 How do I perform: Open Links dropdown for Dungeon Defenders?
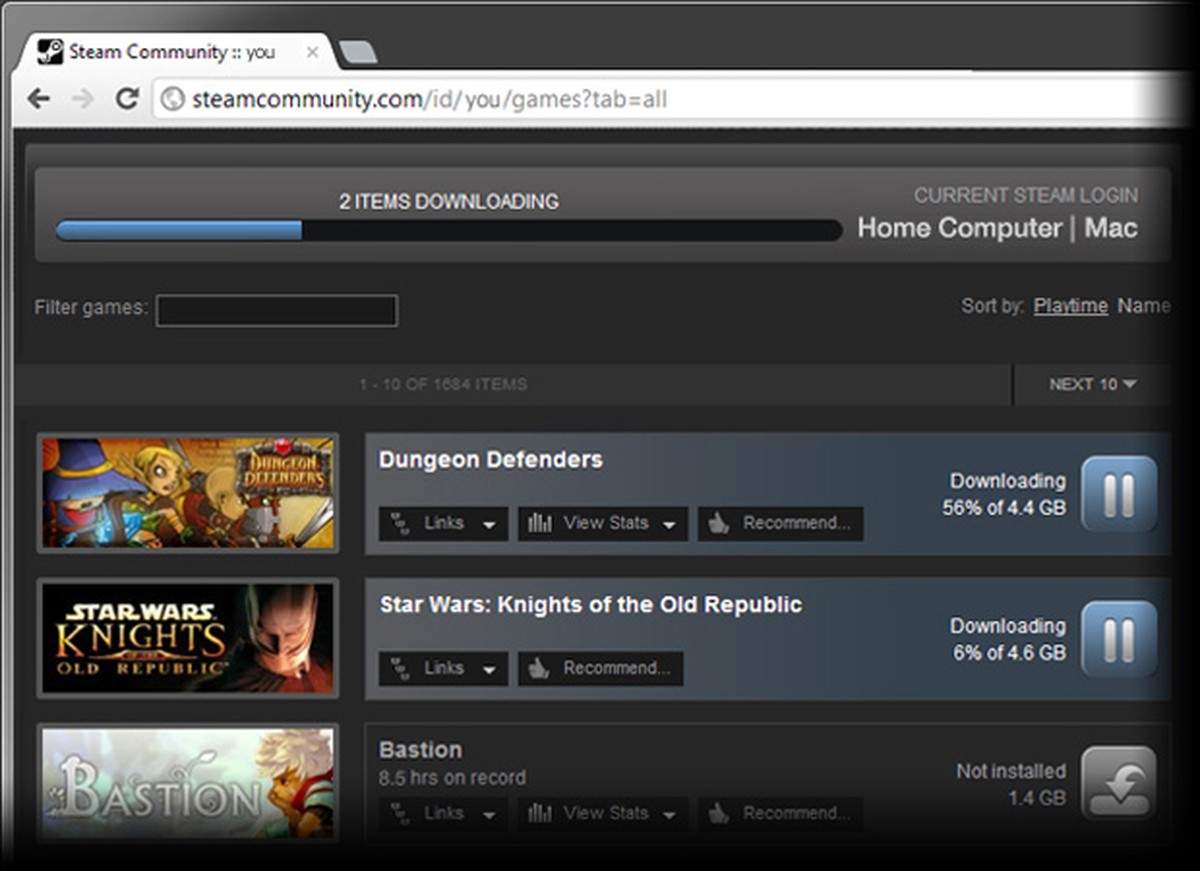[x=443, y=523]
